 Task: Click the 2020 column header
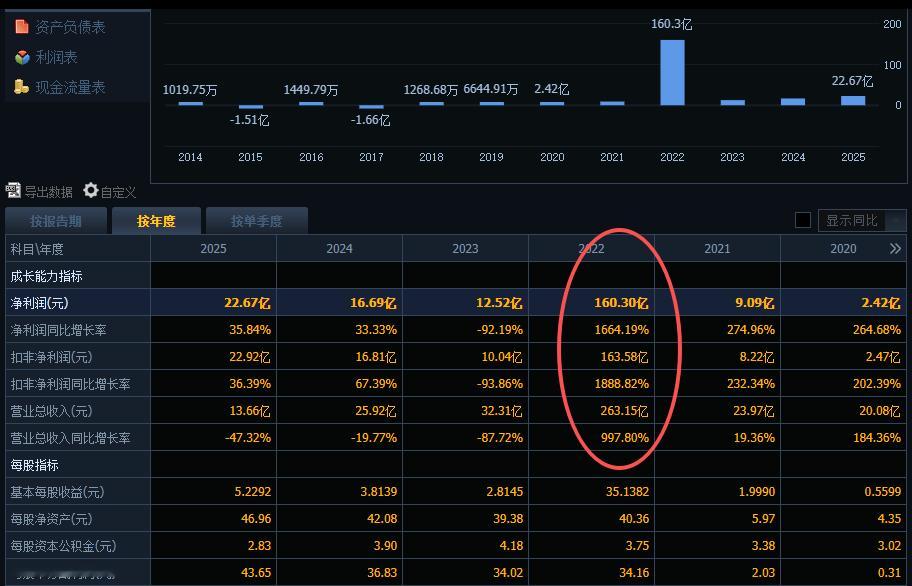point(843,249)
